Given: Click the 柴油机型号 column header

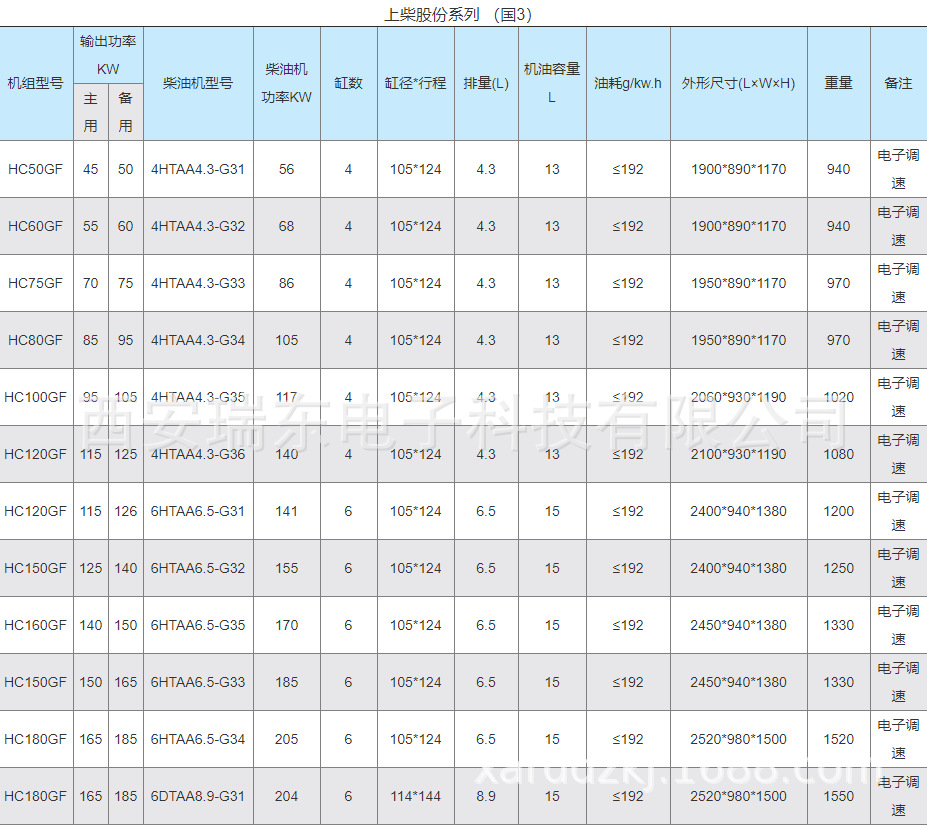Looking at the screenshot, I should pos(198,83).
